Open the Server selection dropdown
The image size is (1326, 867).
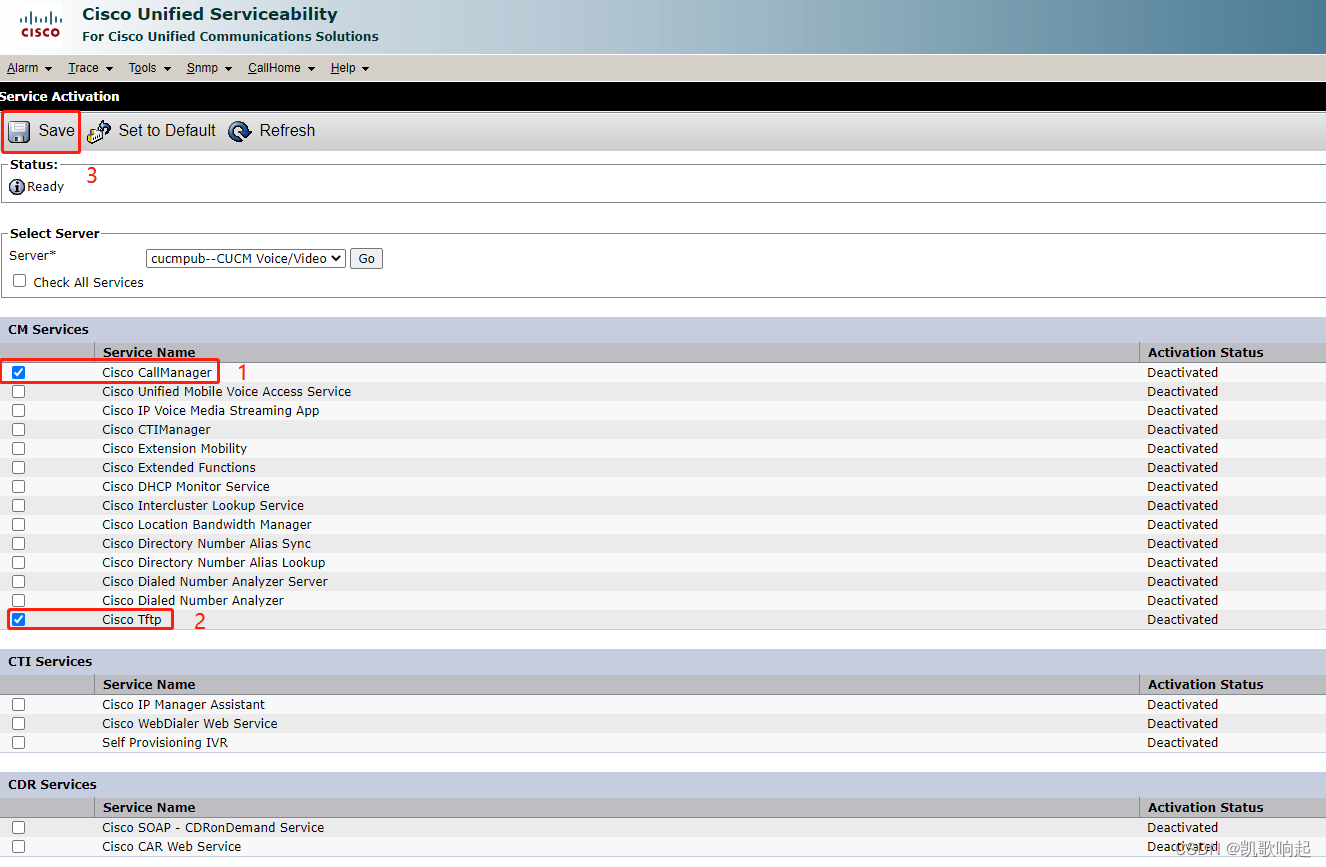245,258
